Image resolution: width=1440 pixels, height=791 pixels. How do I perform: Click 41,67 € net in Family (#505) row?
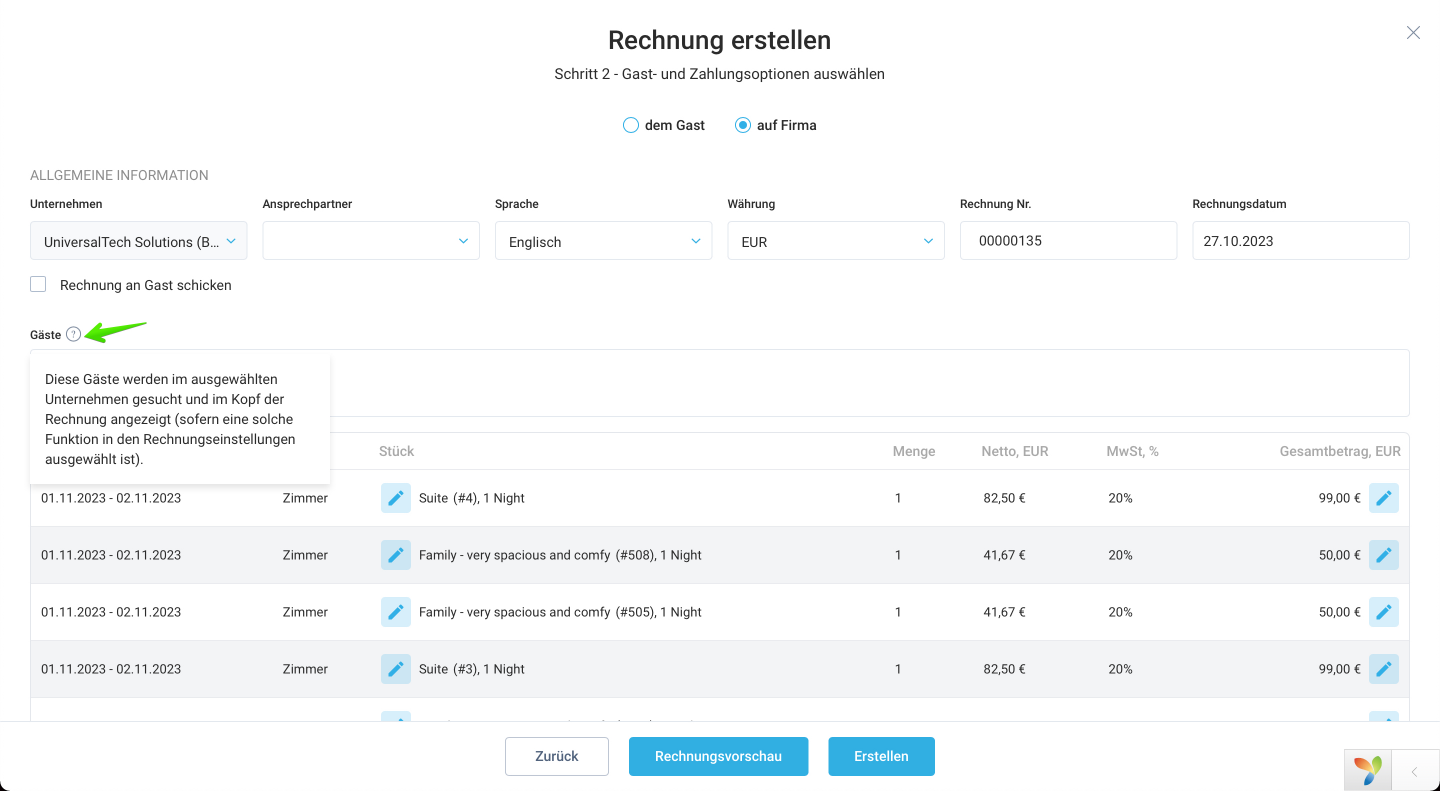1004,612
